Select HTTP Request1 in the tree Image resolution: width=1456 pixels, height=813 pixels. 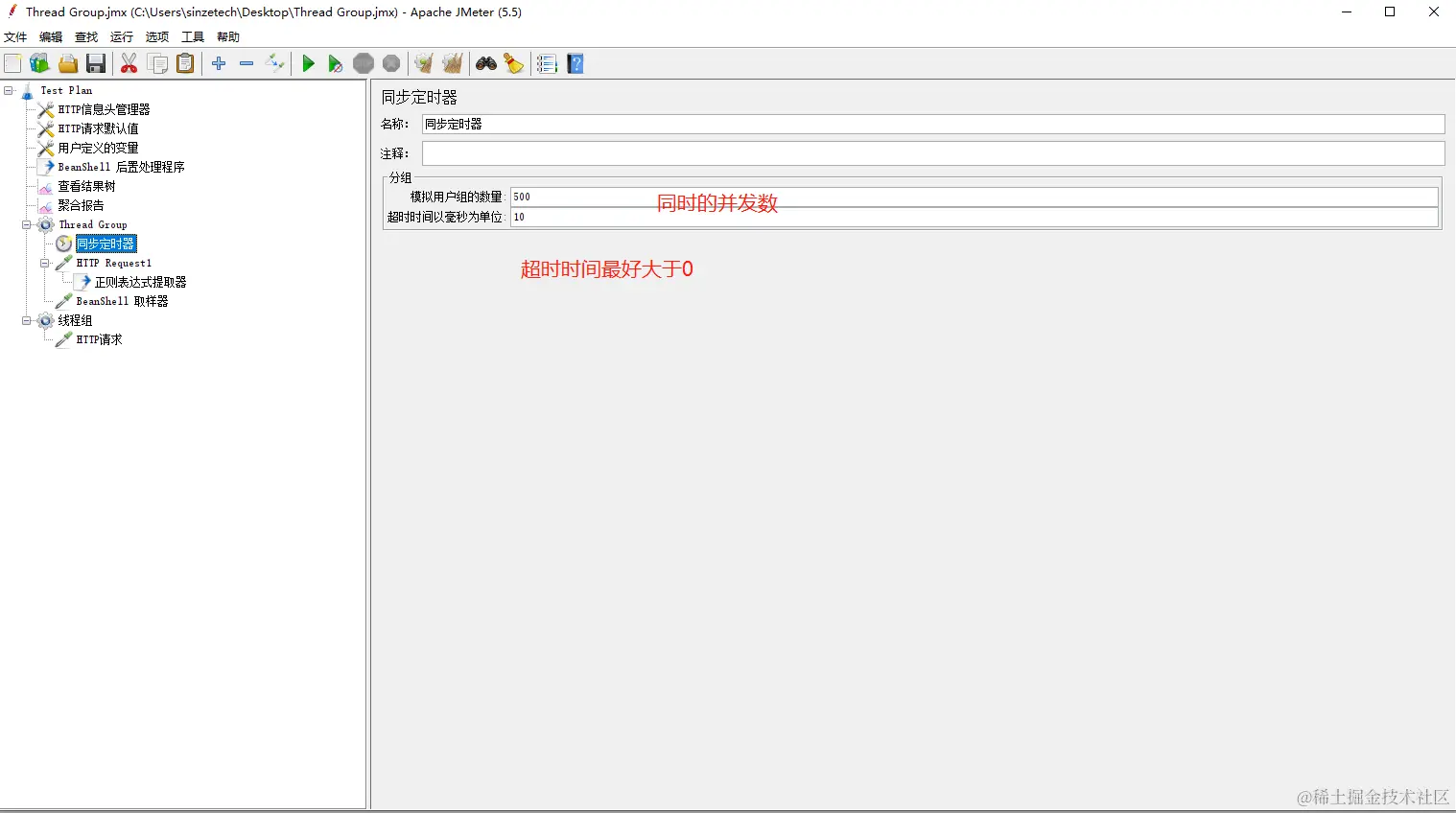point(114,263)
